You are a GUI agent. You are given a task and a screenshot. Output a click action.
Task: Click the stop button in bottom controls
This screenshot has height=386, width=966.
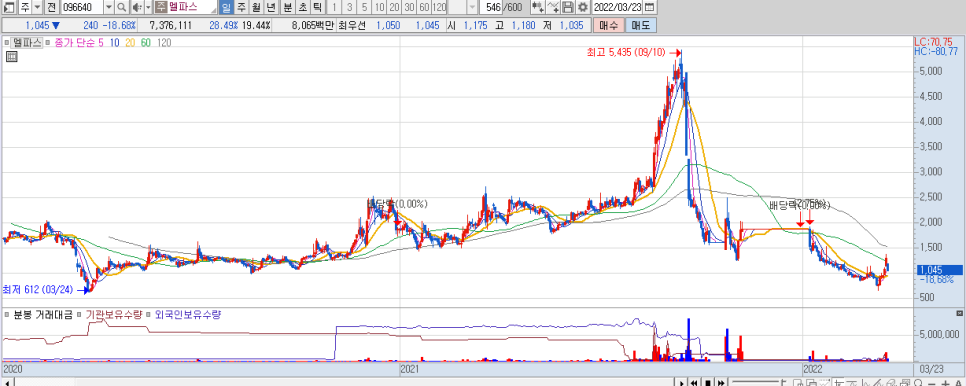click(x=708, y=382)
